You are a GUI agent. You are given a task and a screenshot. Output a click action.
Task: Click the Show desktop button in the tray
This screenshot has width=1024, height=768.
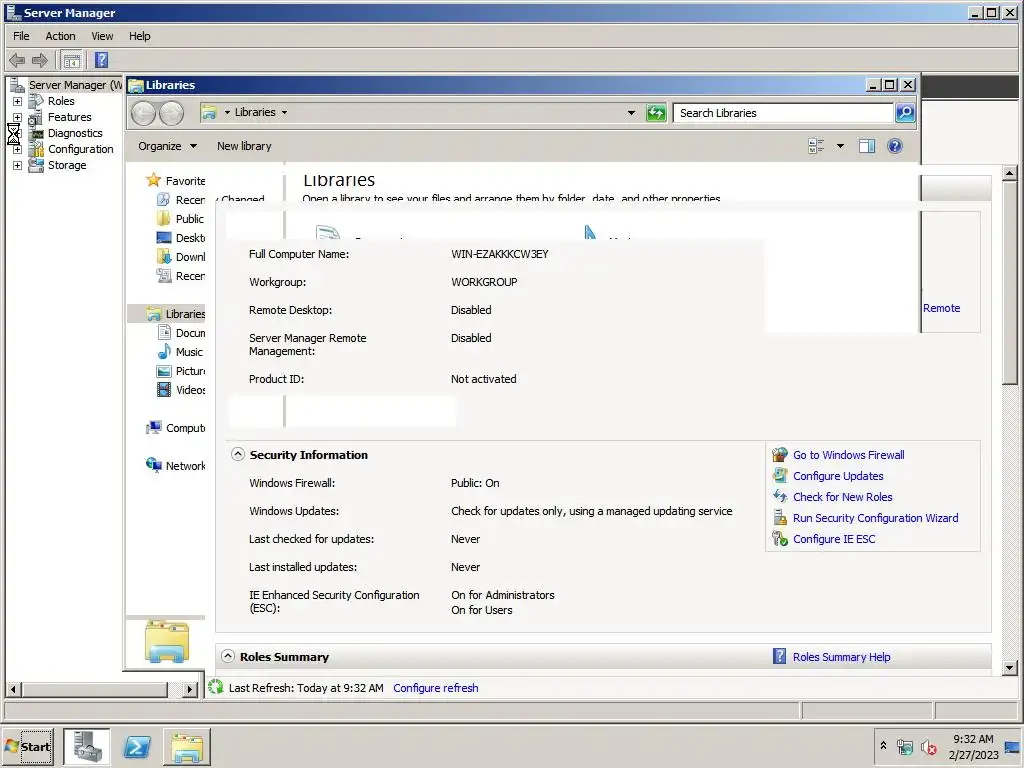pos(1012,746)
